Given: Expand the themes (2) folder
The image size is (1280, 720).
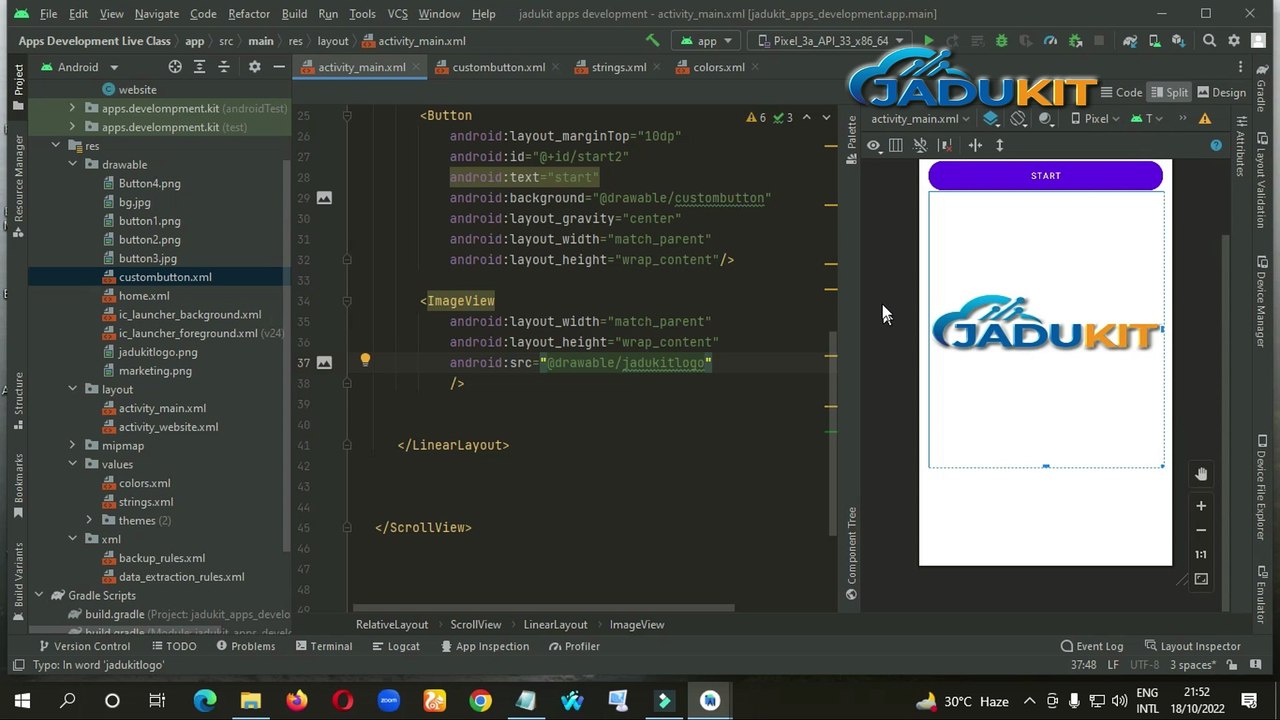Looking at the screenshot, I should pos(89,521).
